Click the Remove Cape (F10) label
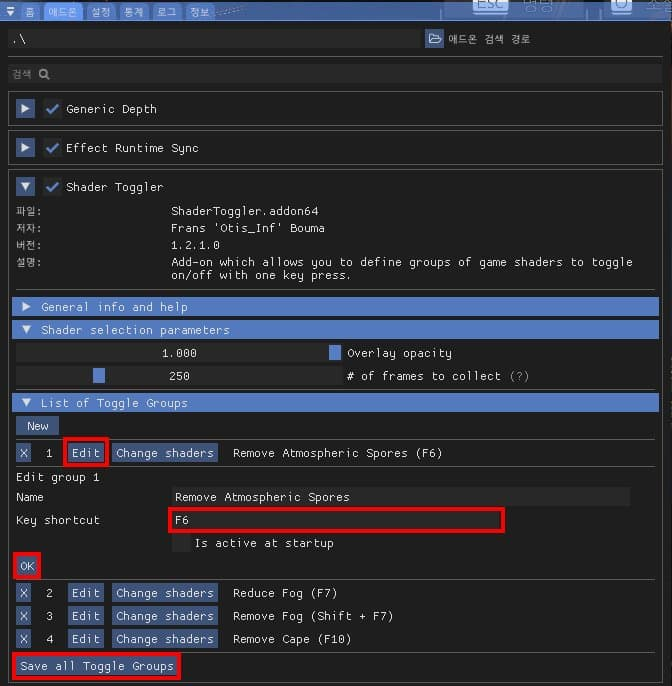 [292, 639]
